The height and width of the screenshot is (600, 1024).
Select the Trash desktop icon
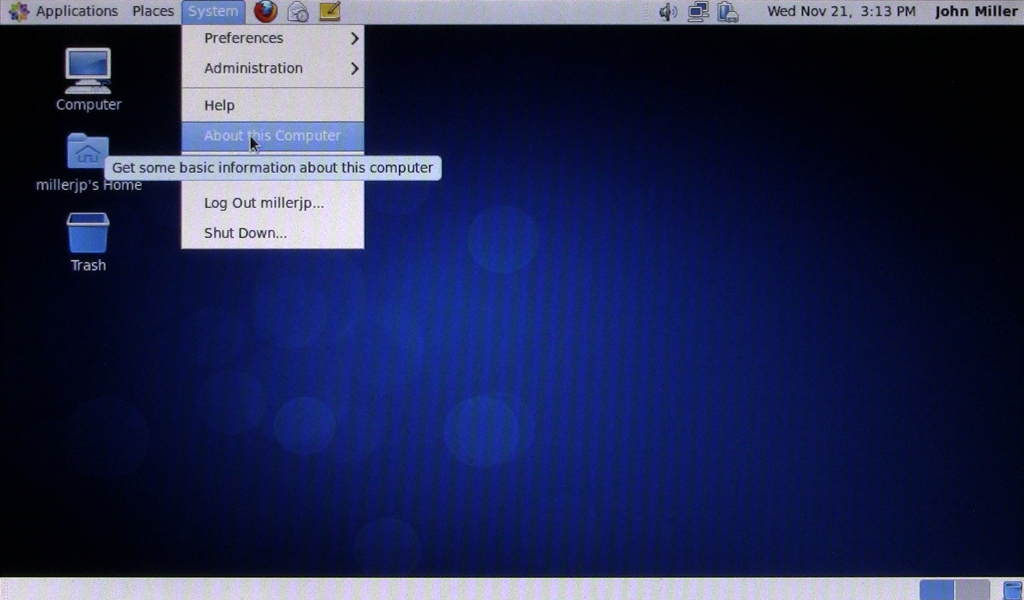point(88,242)
